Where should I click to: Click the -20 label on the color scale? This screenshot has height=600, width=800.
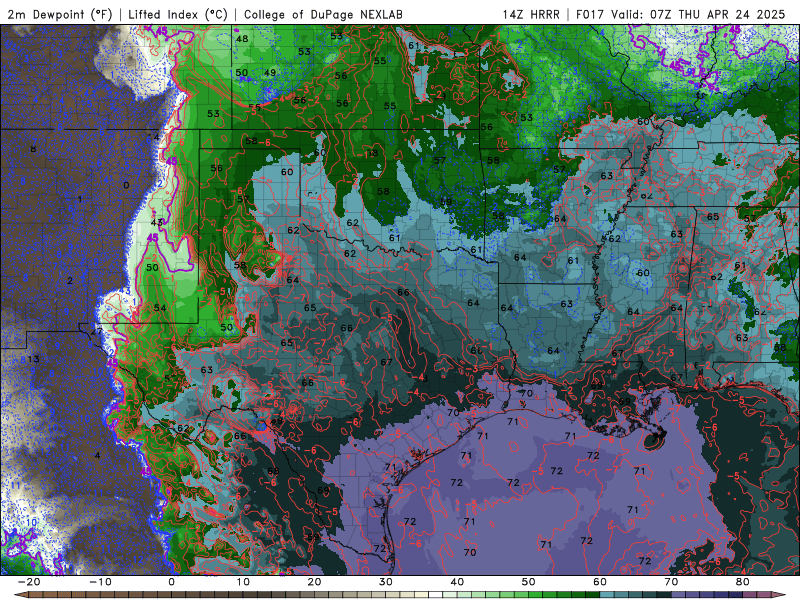tap(29, 582)
